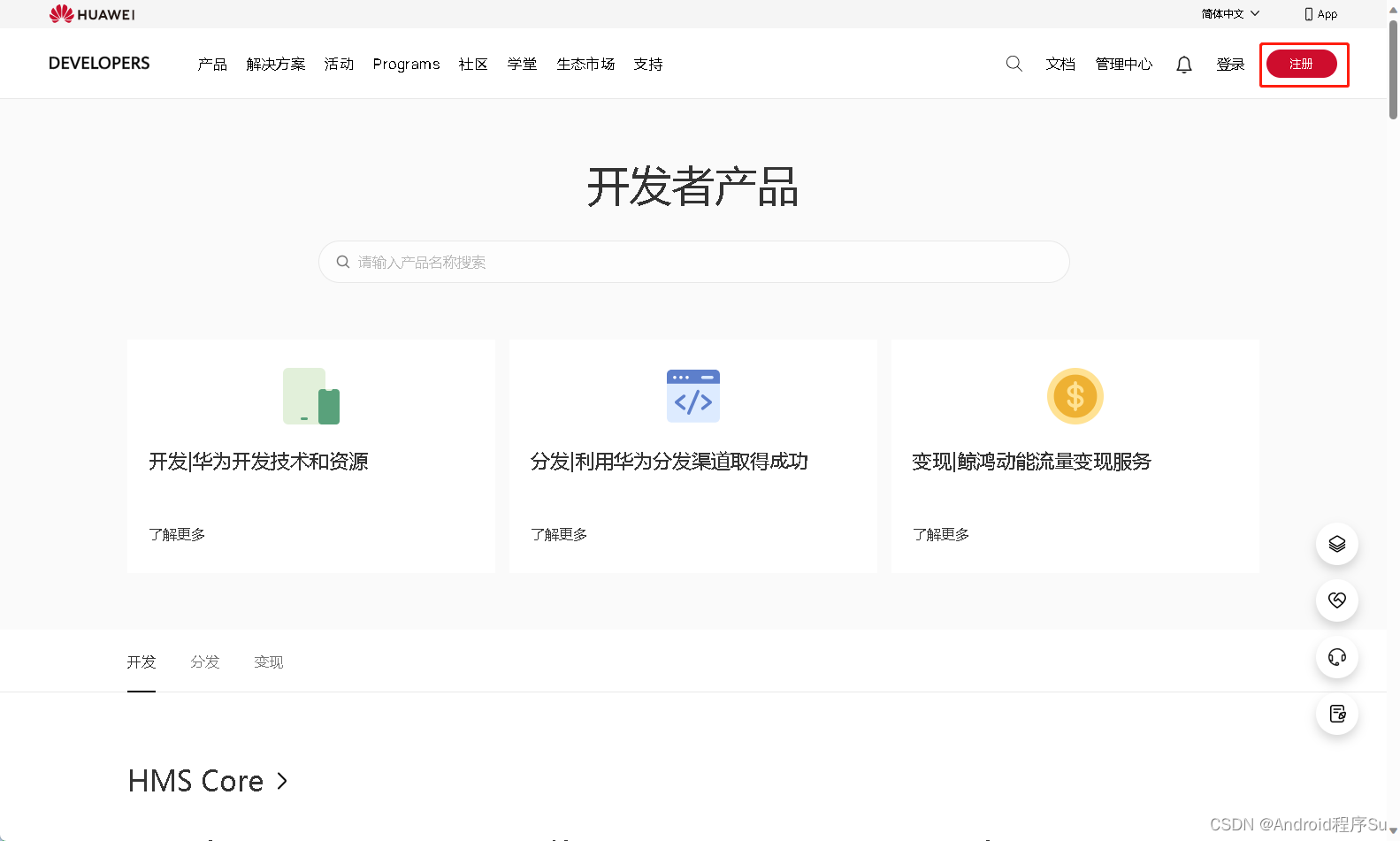Click the Huawei logo in top bar
Screen dimensions: 1400x841
tap(92, 14)
